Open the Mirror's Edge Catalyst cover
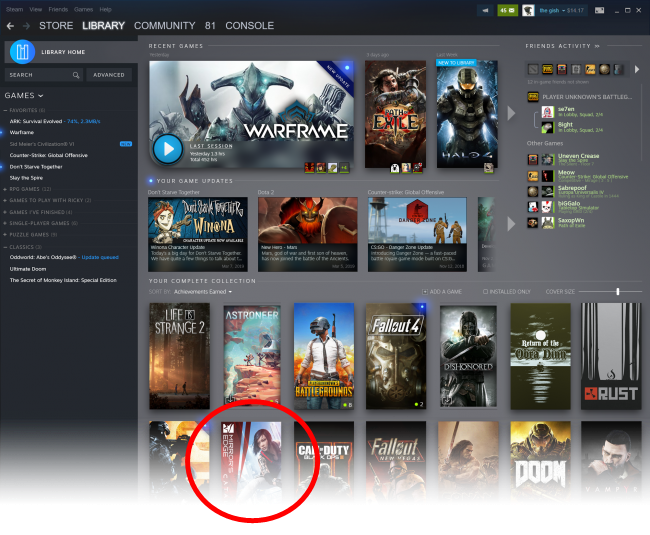The width and height of the screenshot is (650, 535). point(251,461)
